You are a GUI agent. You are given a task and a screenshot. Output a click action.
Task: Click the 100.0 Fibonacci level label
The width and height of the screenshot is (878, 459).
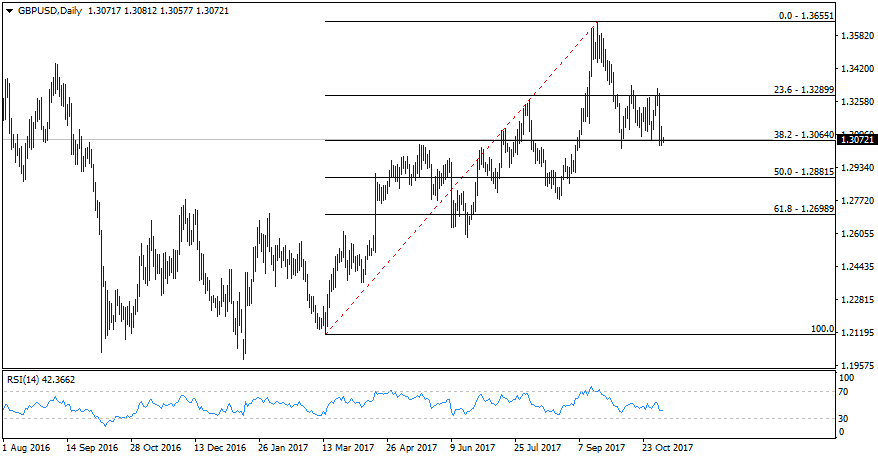(x=822, y=328)
